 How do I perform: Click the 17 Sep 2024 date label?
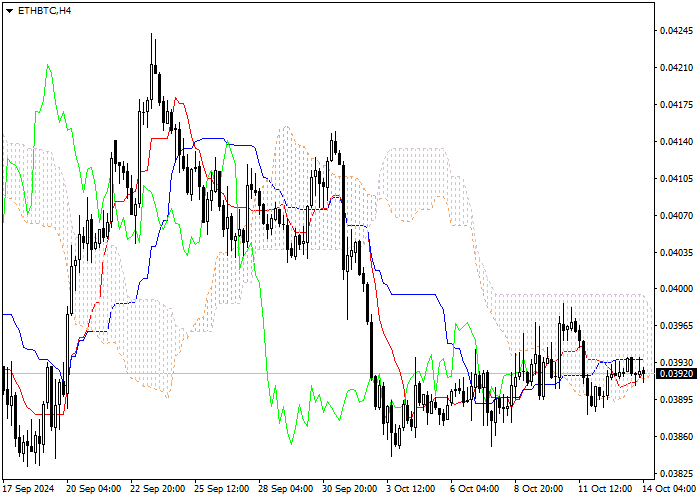[29, 489]
